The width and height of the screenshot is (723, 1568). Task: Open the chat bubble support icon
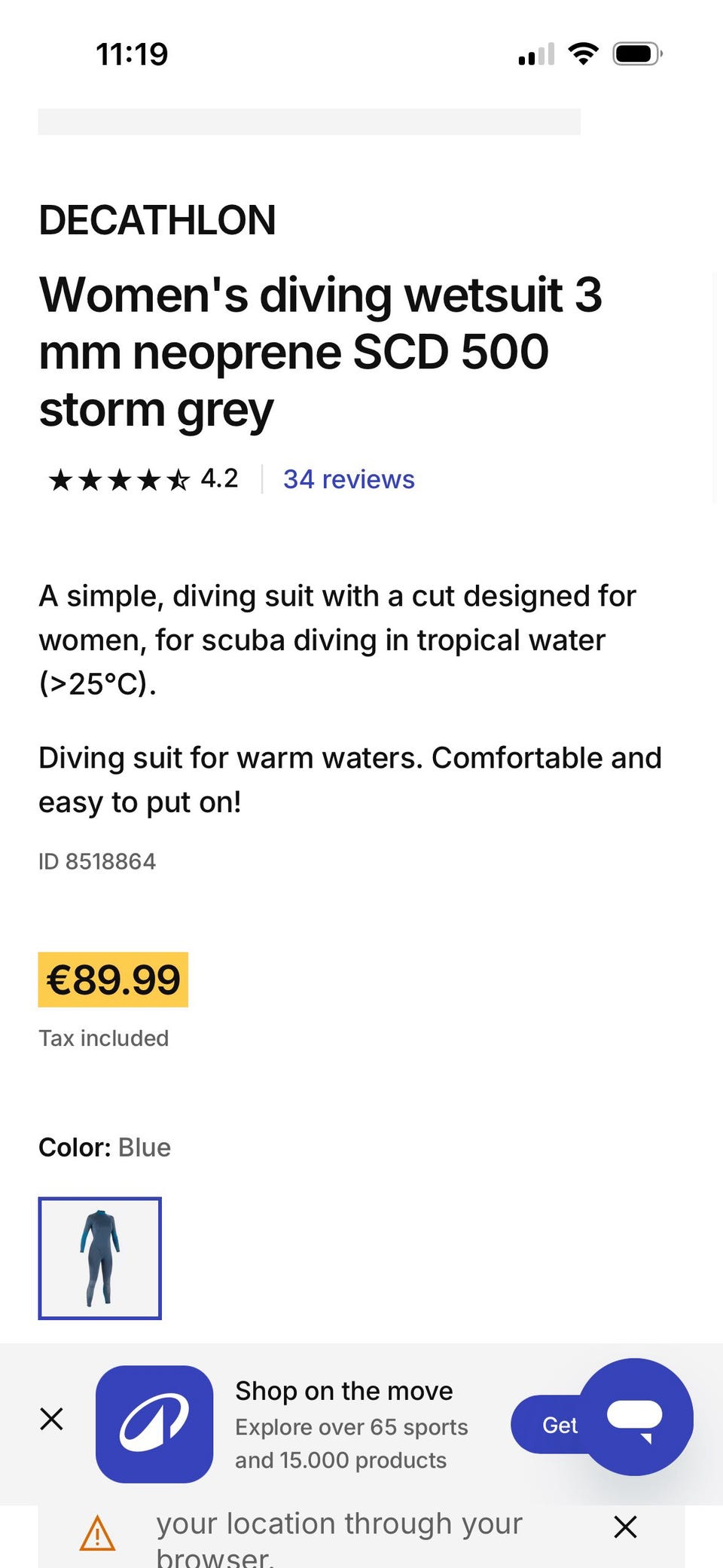(635, 1417)
